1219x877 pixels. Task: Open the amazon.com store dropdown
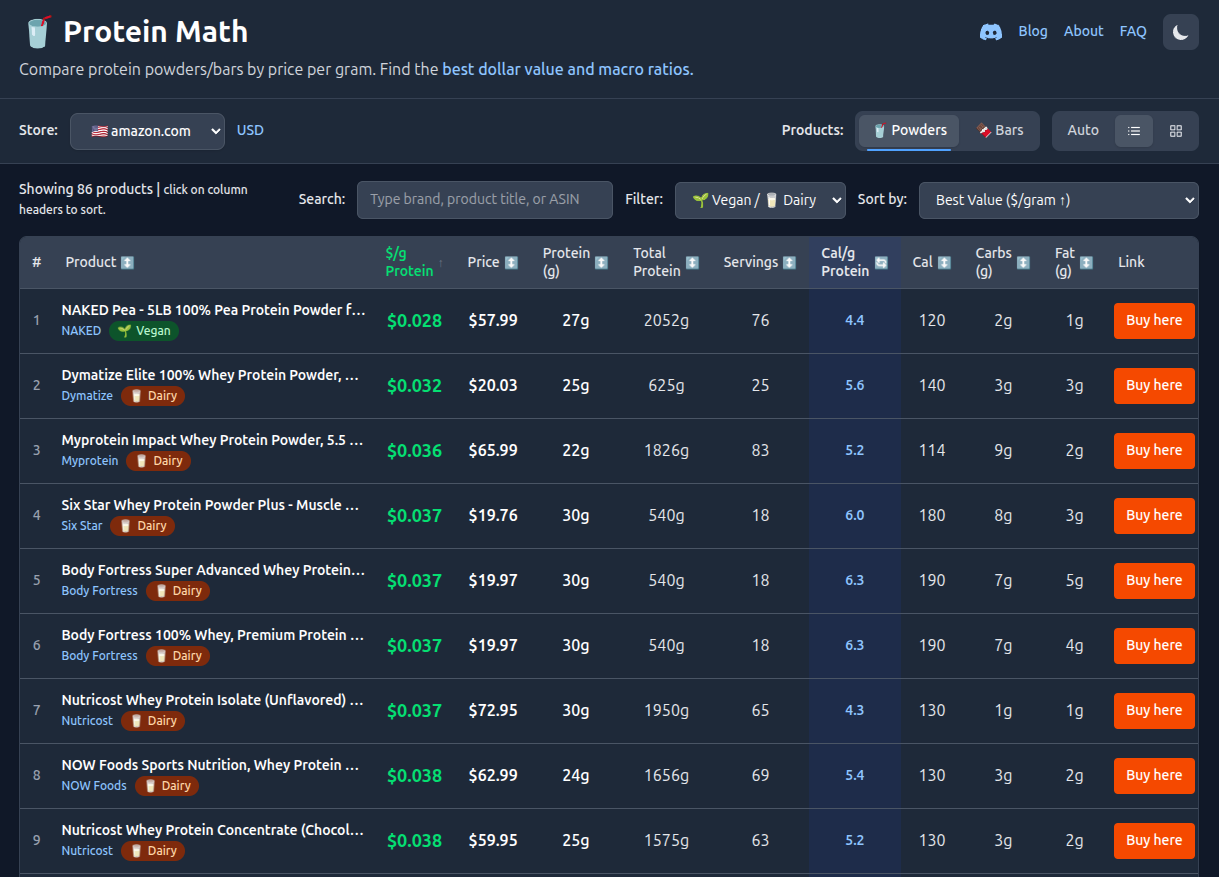pyautogui.click(x=147, y=131)
